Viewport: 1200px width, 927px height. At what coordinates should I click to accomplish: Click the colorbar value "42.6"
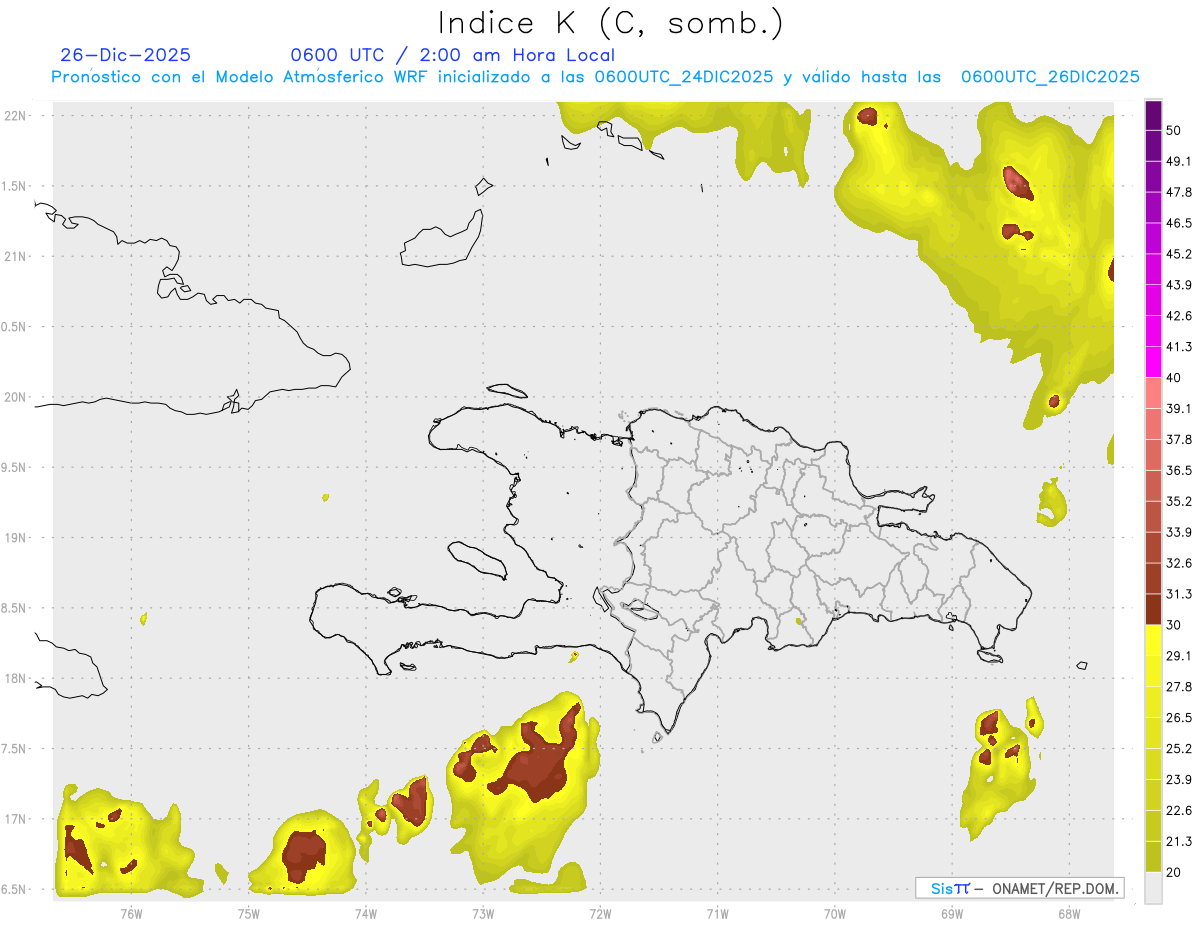[1179, 317]
